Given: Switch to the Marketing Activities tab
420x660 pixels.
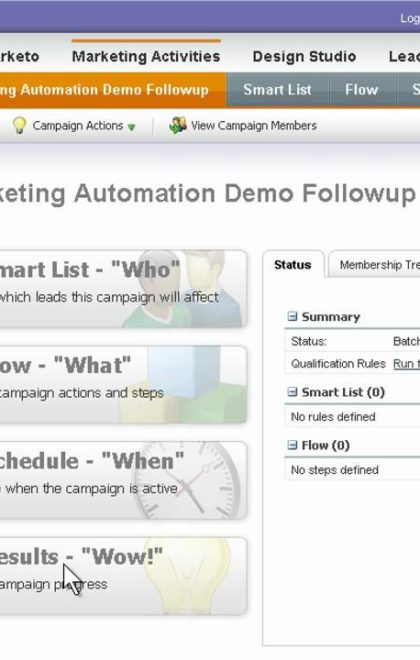Looking at the screenshot, I should (146, 56).
